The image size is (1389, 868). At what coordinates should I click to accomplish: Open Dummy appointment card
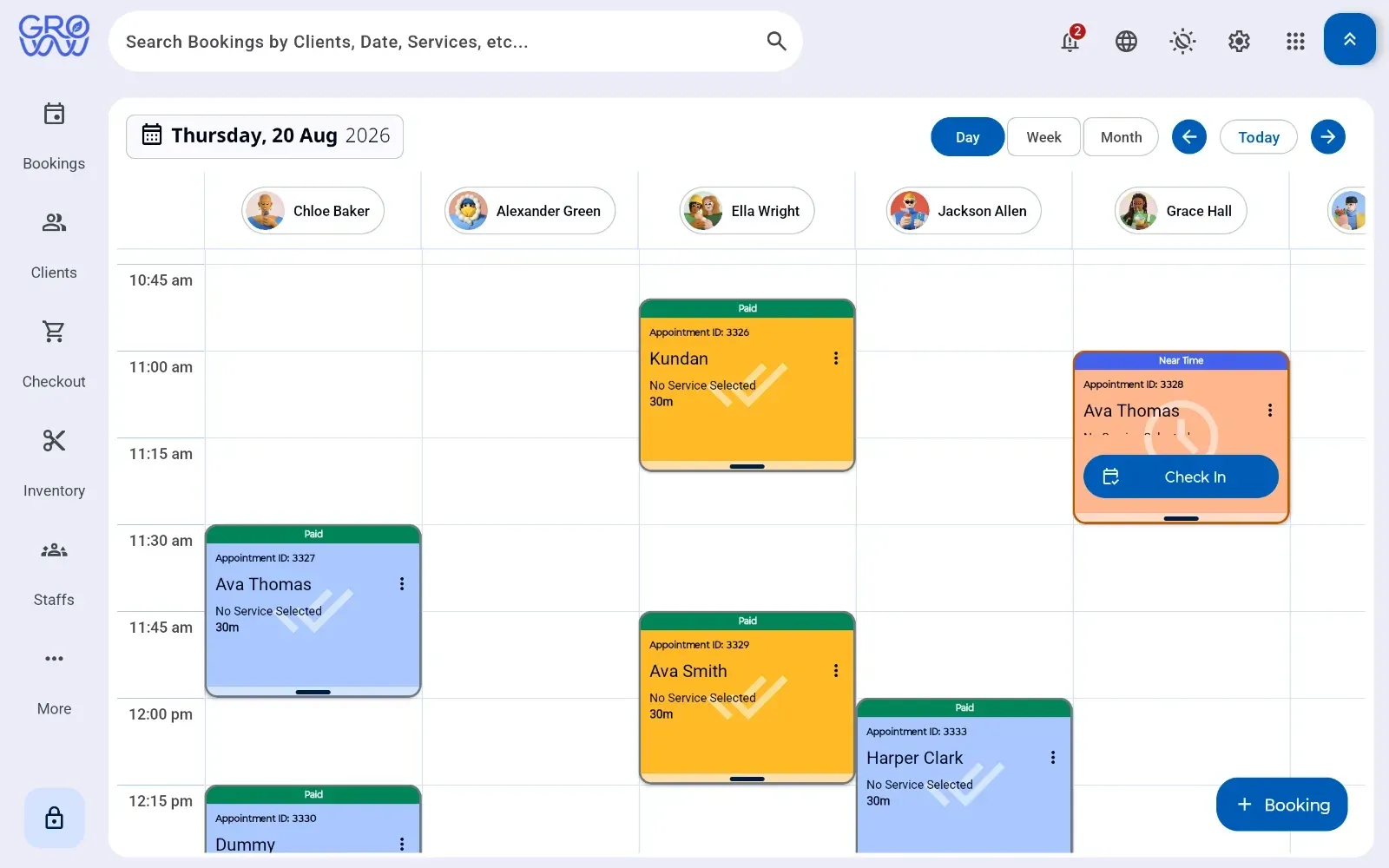pyautogui.click(x=313, y=819)
